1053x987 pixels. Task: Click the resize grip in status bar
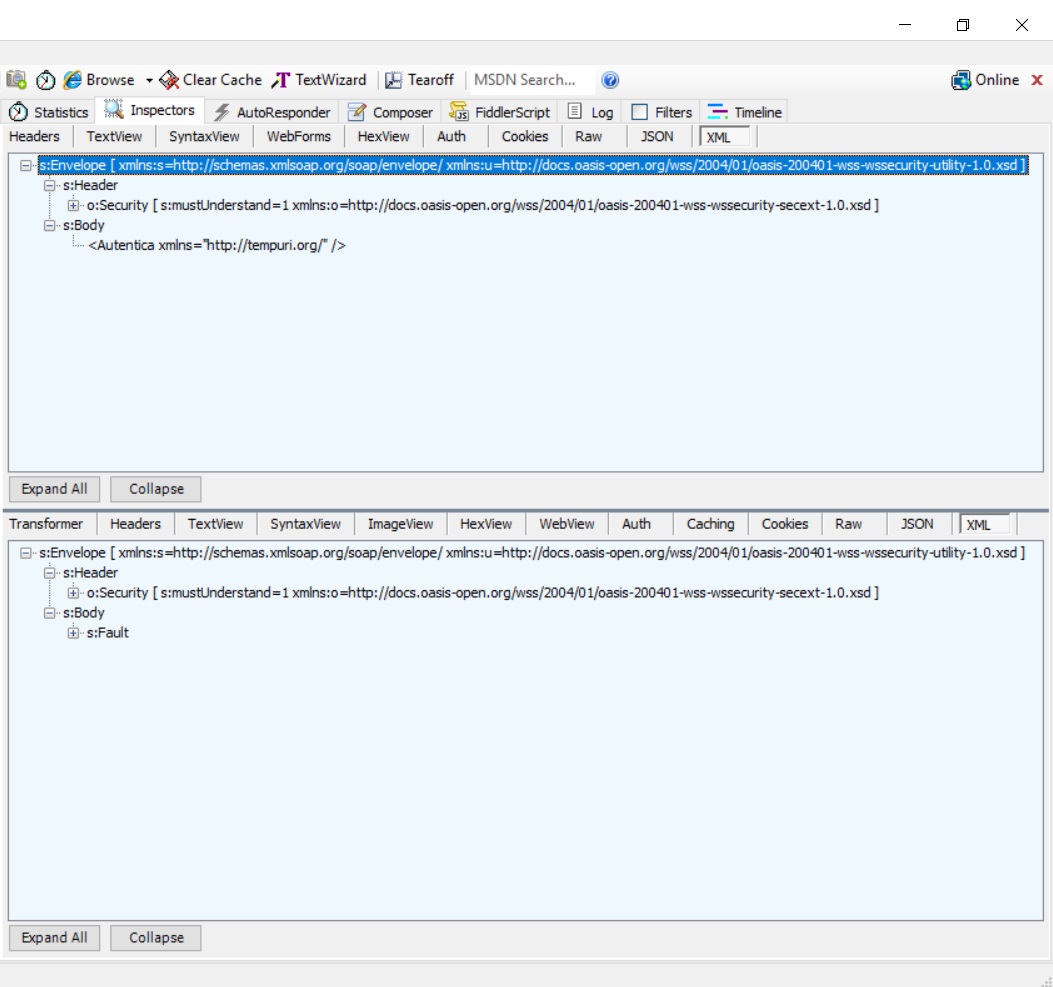point(1046,980)
